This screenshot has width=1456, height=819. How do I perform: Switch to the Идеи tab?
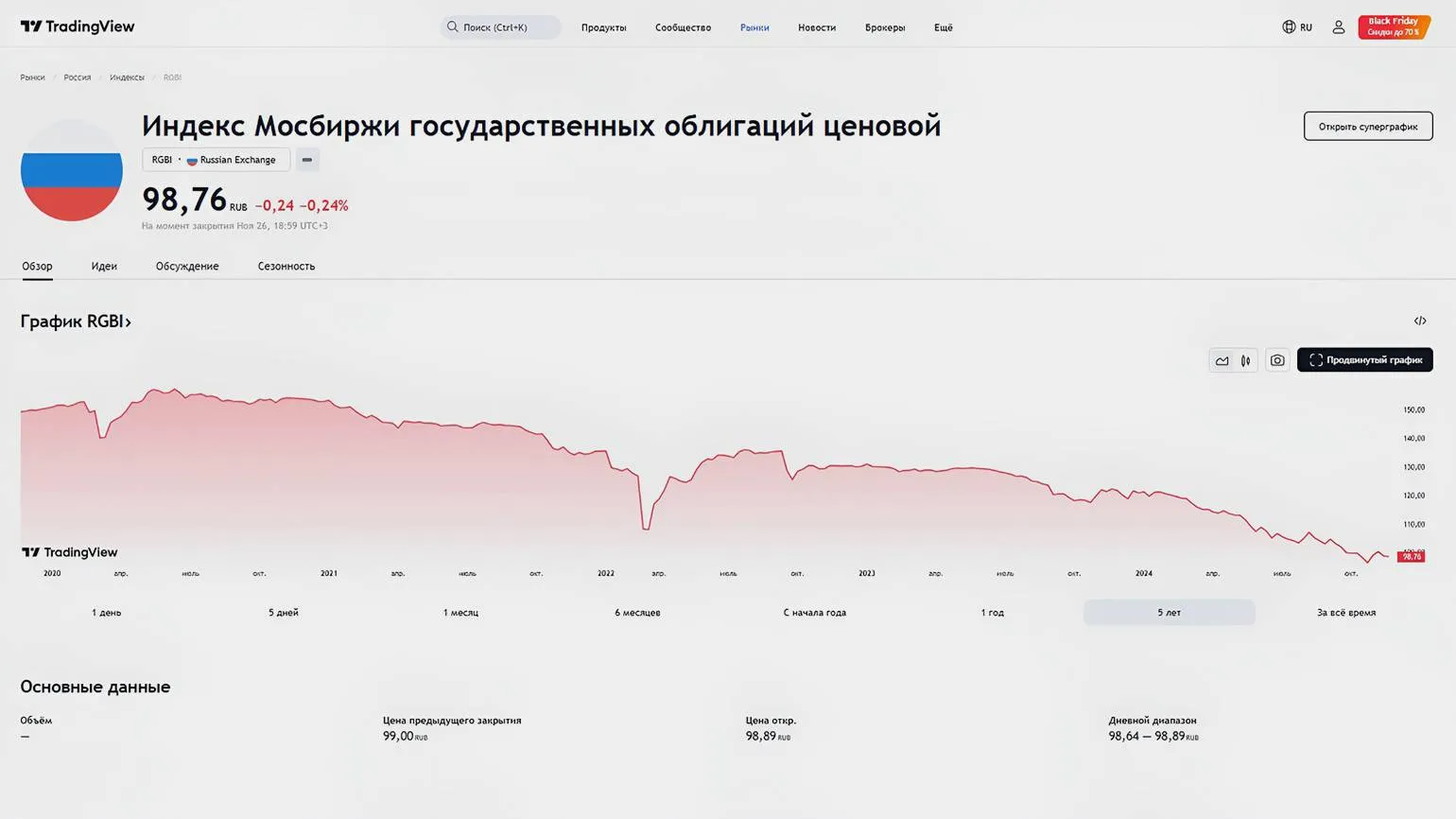104,267
